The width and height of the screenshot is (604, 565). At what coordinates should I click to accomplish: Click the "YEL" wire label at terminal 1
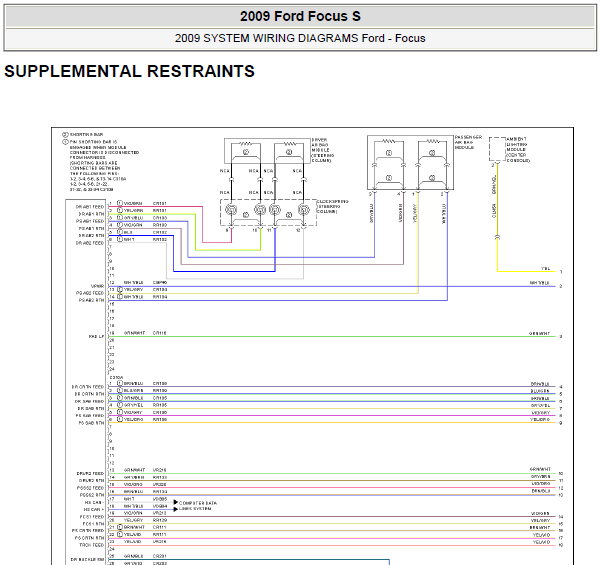[x=545, y=268]
